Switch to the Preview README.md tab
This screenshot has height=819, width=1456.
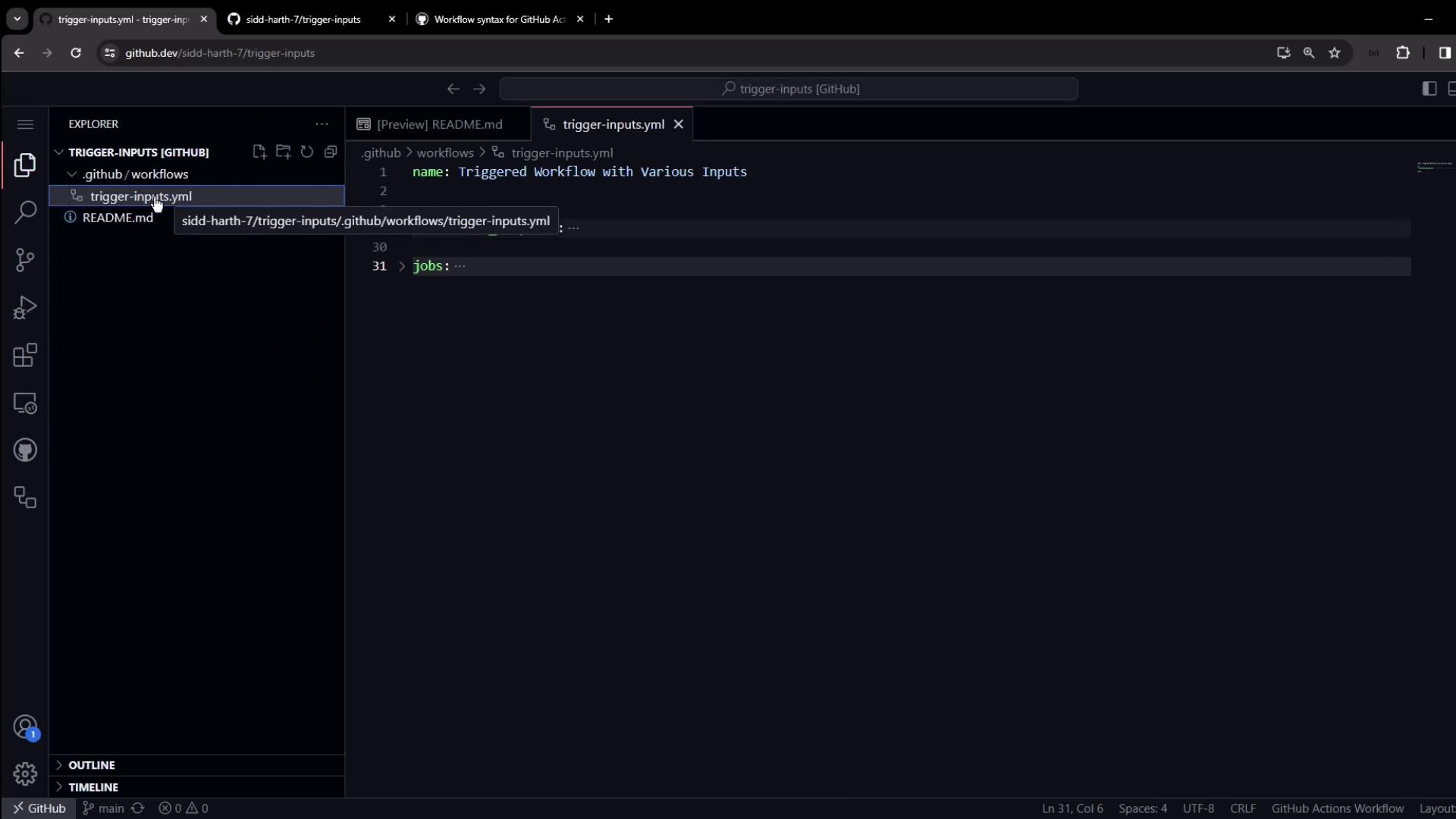tap(438, 124)
